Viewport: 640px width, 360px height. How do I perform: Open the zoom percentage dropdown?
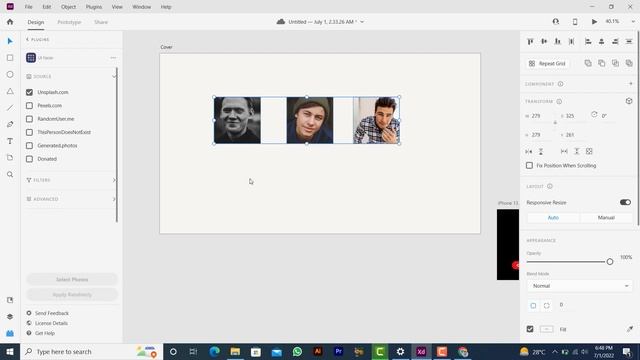(633, 22)
